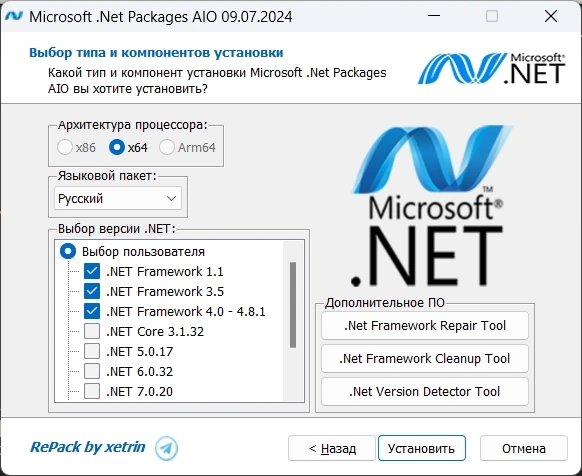Screen dimensions: 582x476
Task: Open the 'RePack by xetrin' link
Action: (88, 447)
